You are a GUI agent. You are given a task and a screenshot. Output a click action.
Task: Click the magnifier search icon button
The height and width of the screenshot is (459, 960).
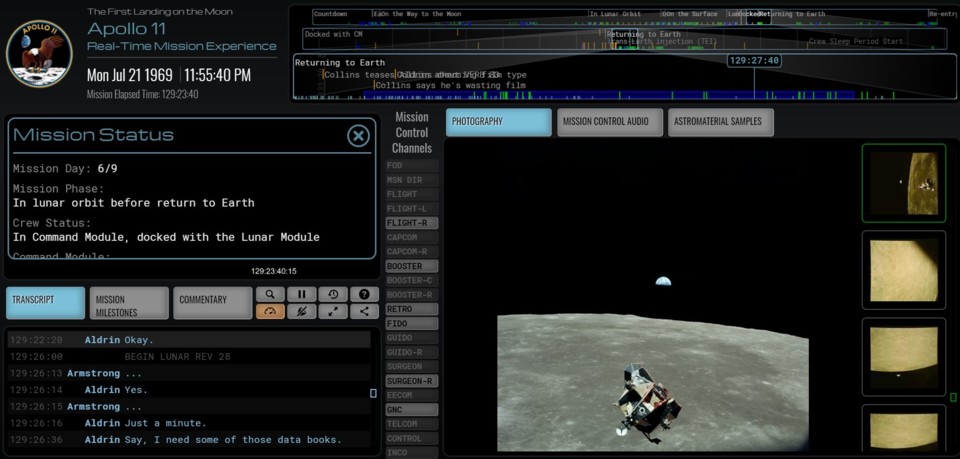click(270, 295)
